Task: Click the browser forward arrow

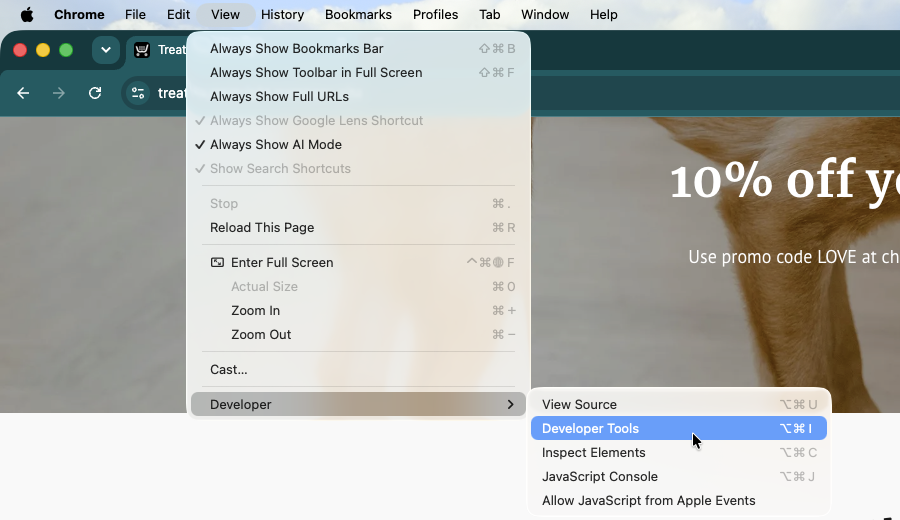Action: 59,93
